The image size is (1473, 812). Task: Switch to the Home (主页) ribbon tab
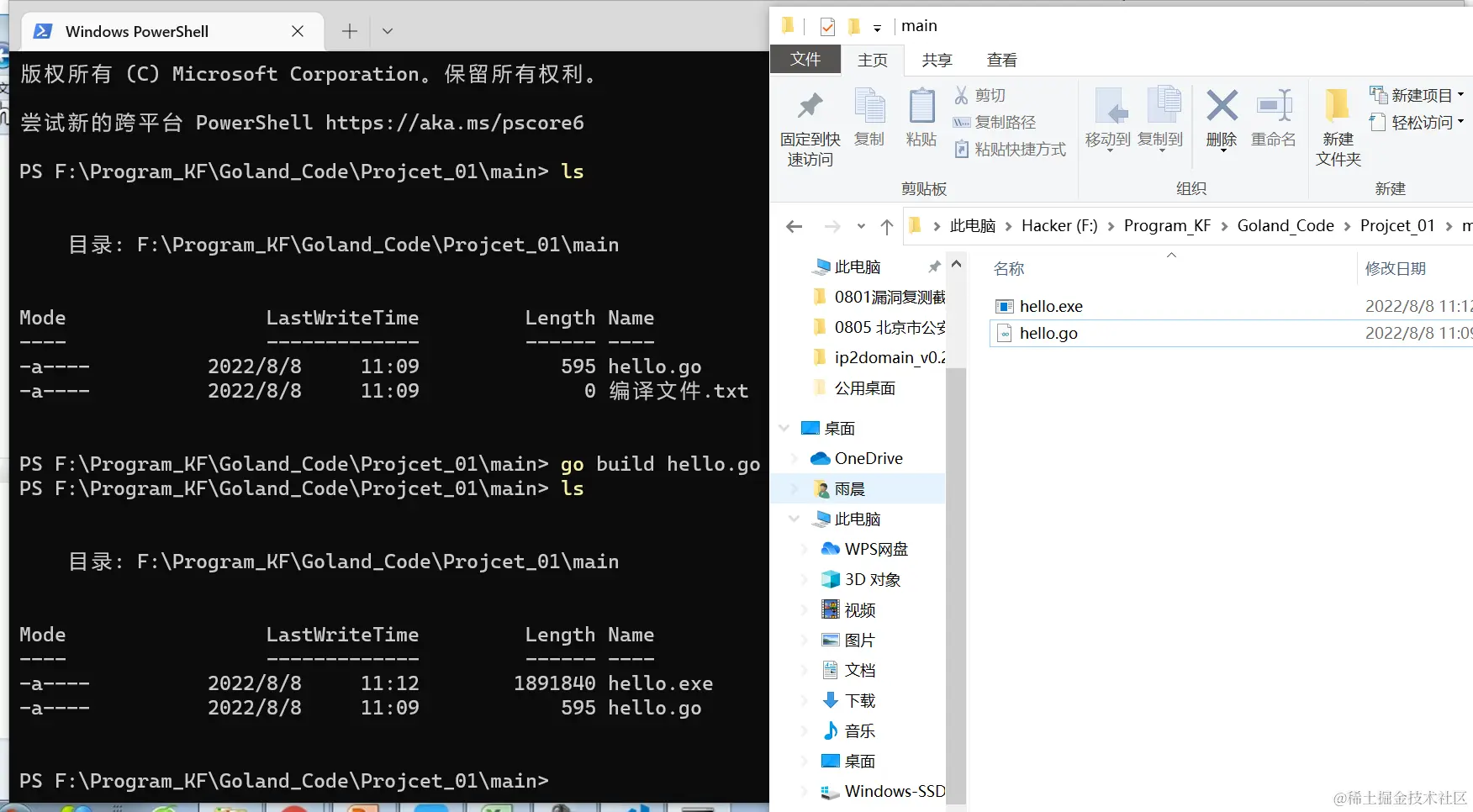pyautogui.click(x=873, y=60)
